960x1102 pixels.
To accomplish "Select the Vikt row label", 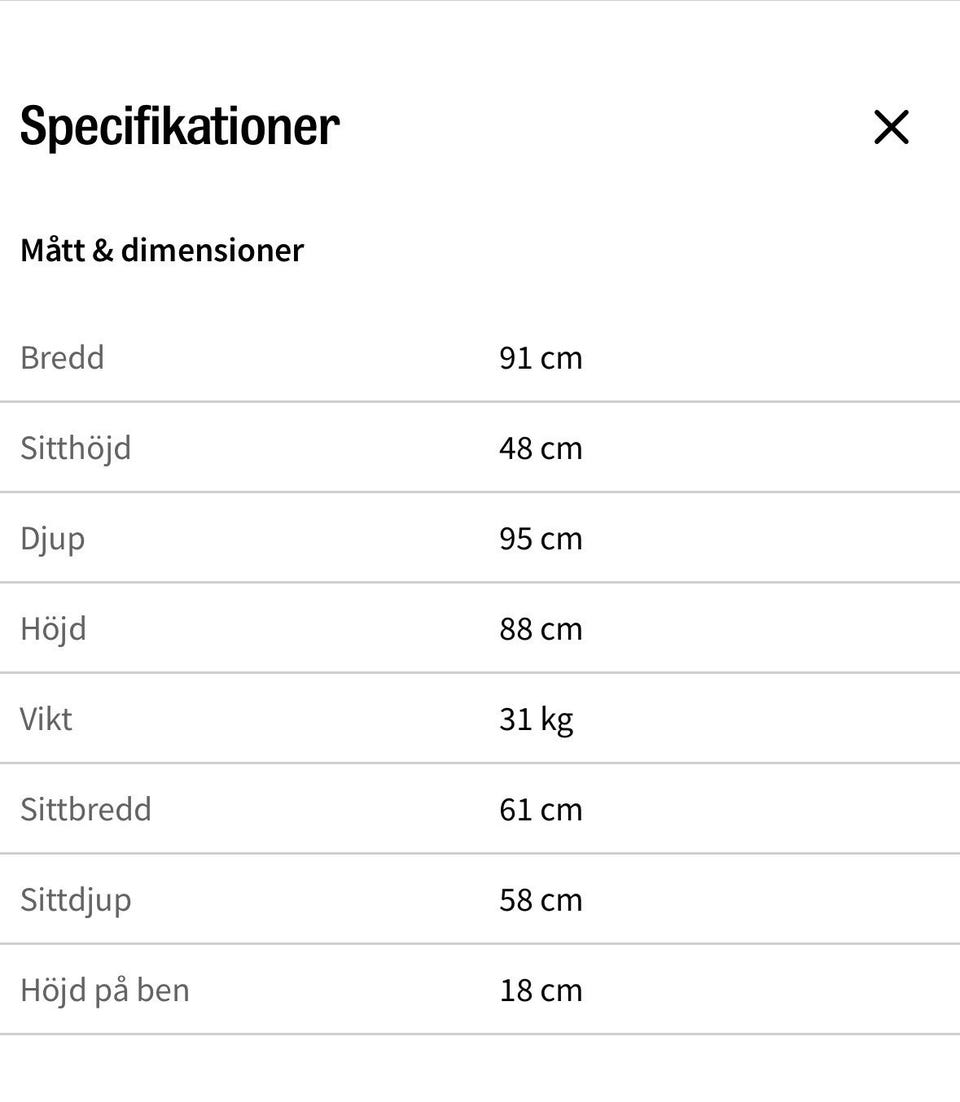I will (46, 719).
